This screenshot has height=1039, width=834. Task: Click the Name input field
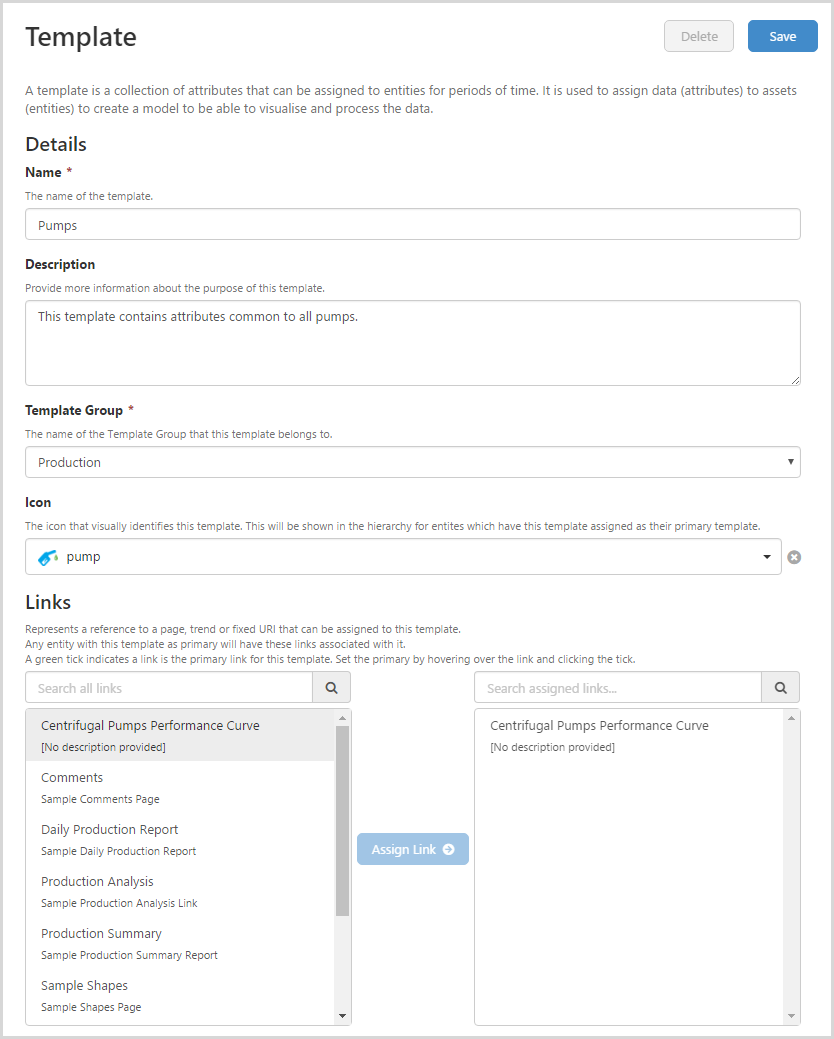(412, 225)
